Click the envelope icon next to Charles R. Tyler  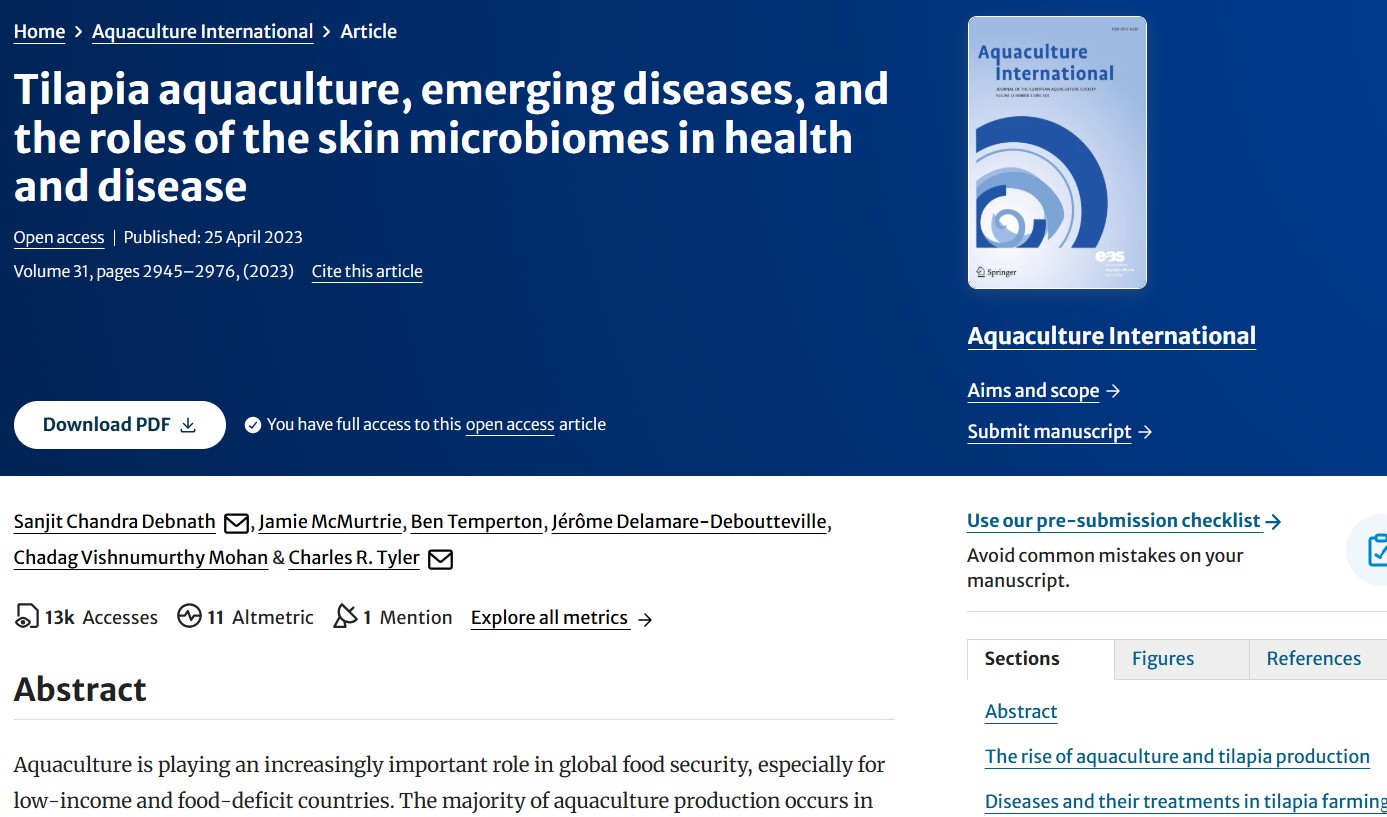tap(440, 559)
